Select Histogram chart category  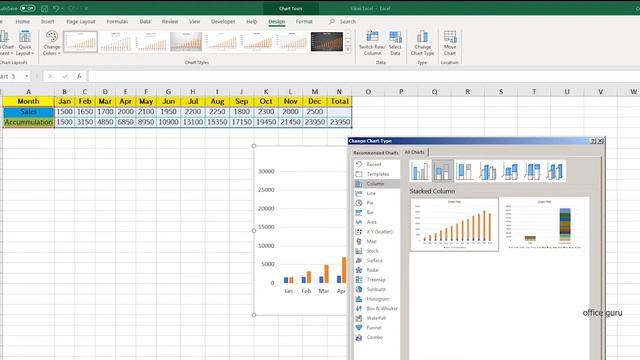(x=378, y=299)
